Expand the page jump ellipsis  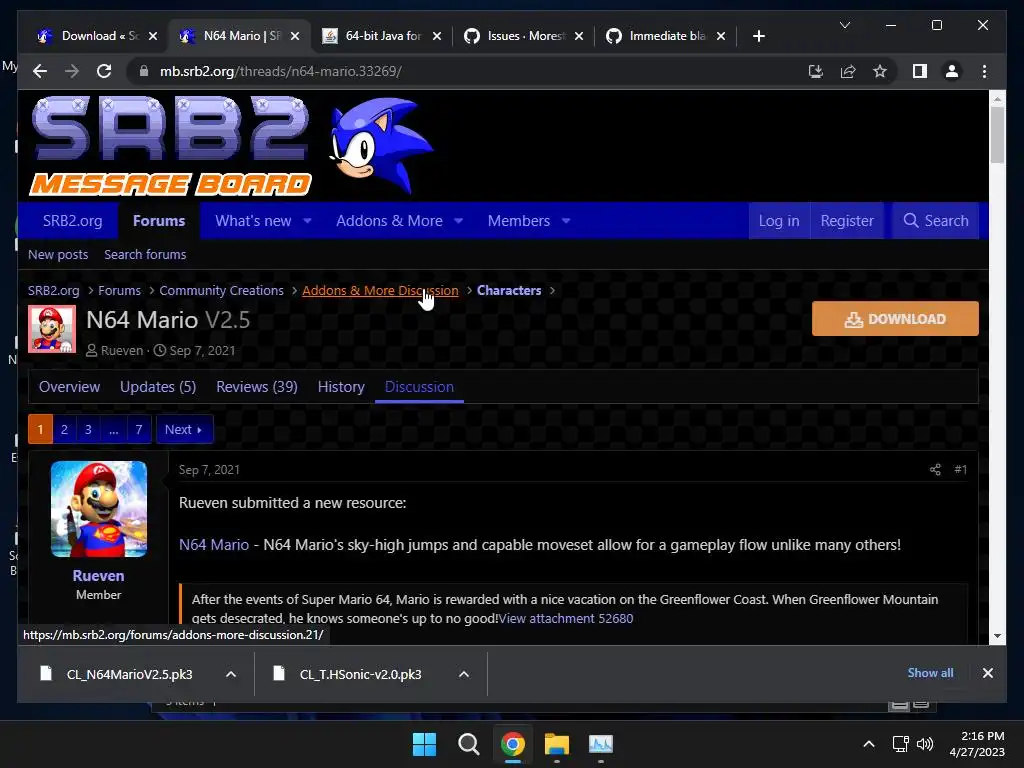(x=114, y=430)
